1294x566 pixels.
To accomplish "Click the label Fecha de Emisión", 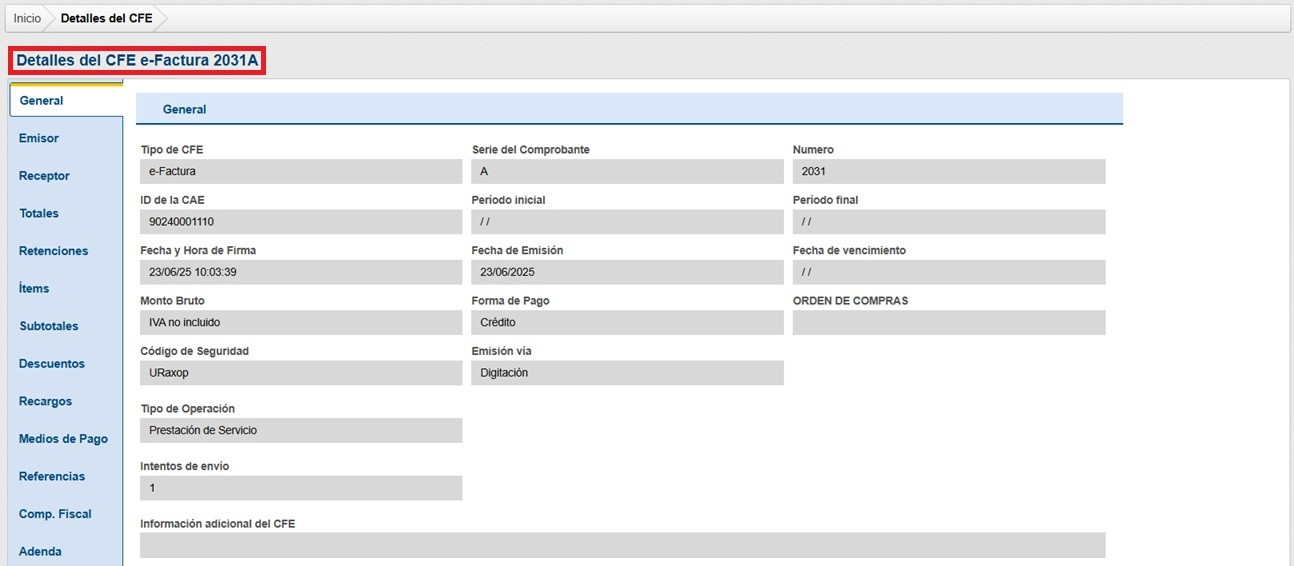I will coord(517,251).
